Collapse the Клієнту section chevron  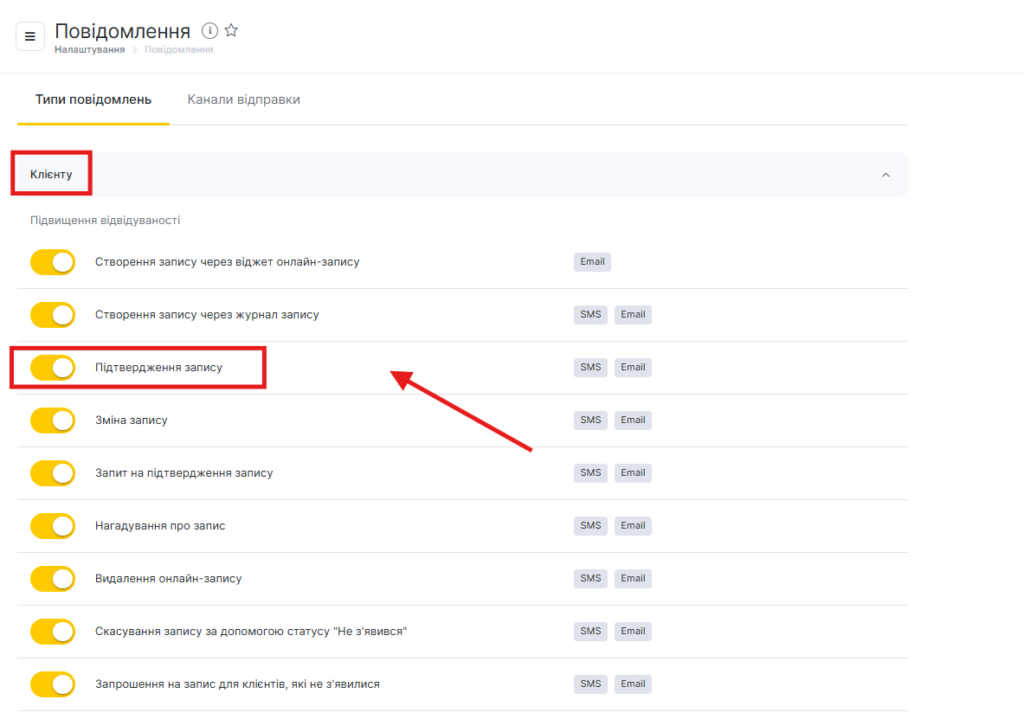[885, 175]
